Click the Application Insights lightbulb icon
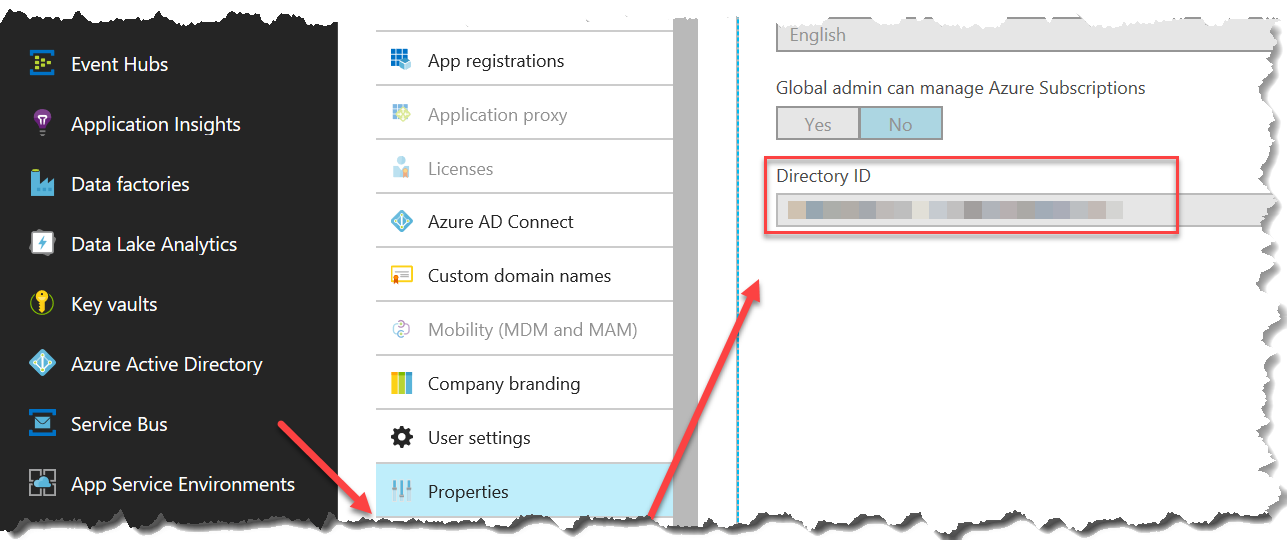The width and height of the screenshot is (1287, 540). coord(42,124)
